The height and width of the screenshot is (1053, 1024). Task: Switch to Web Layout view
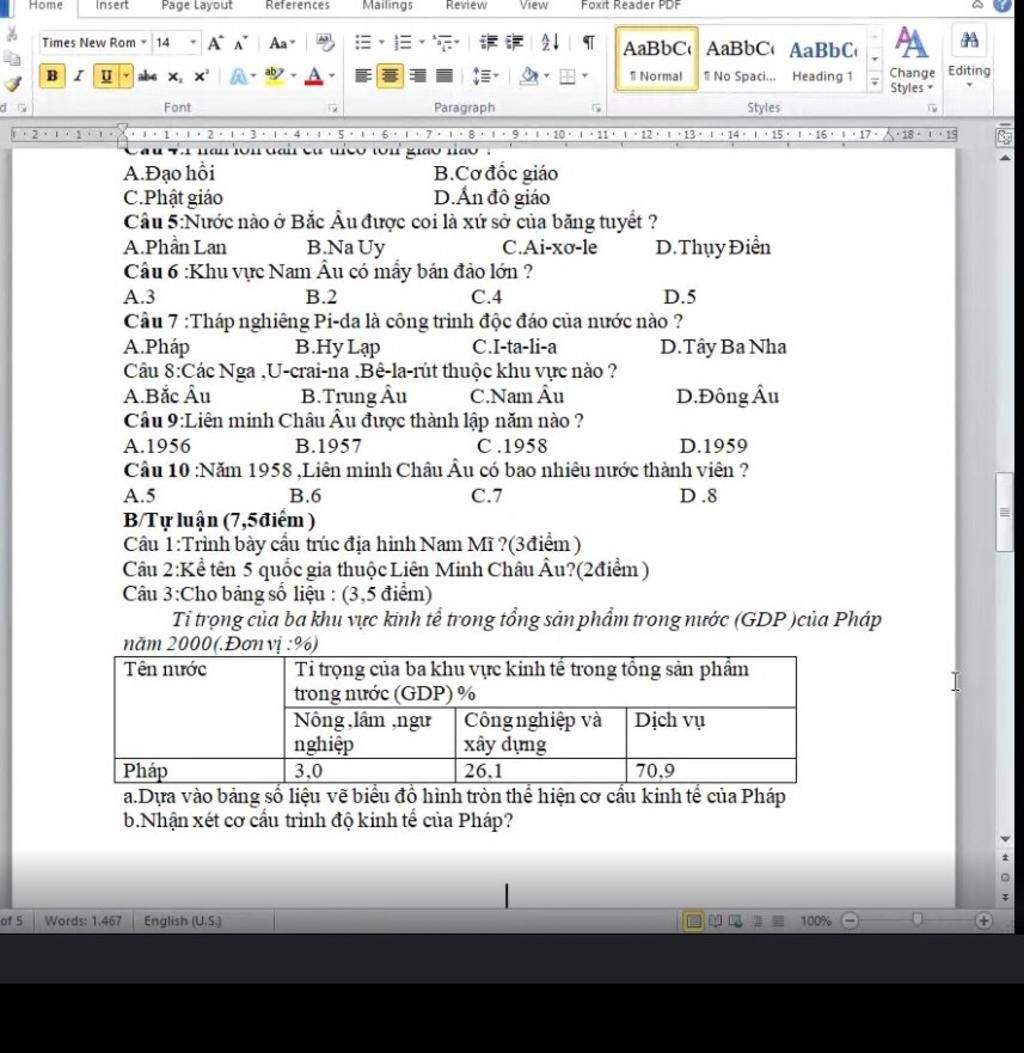point(736,921)
